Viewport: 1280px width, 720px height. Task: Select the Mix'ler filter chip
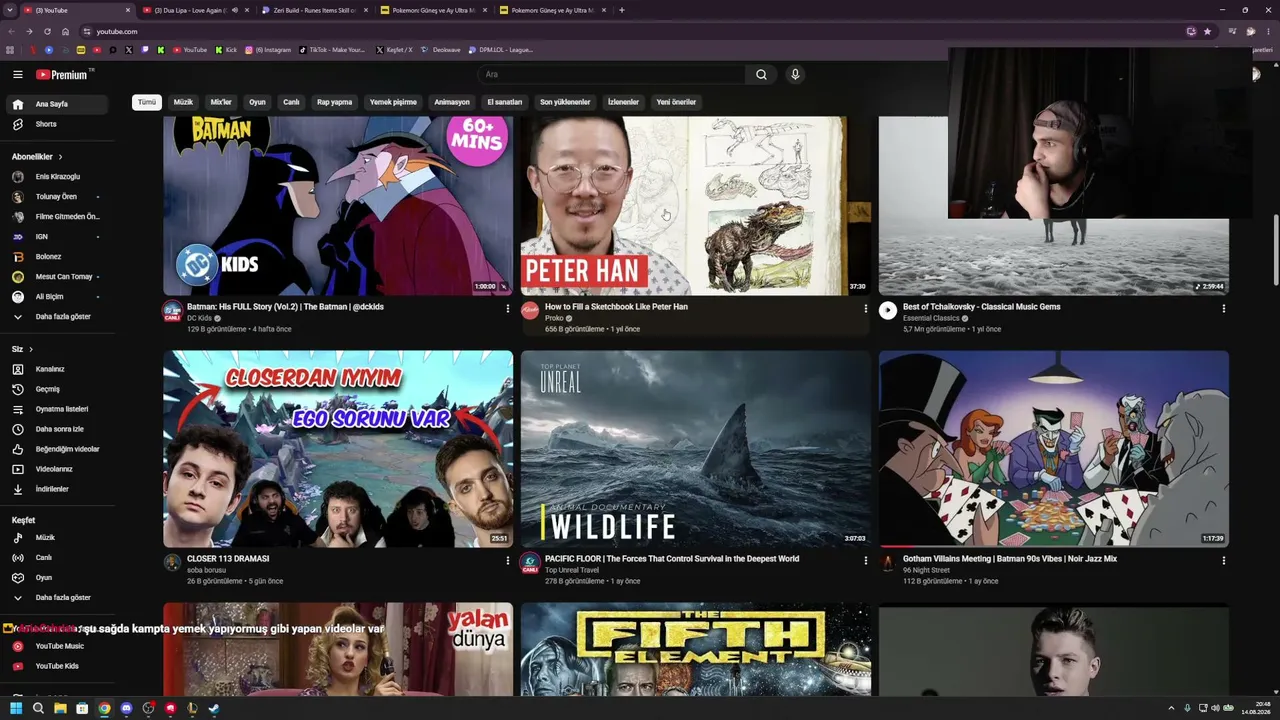(221, 102)
